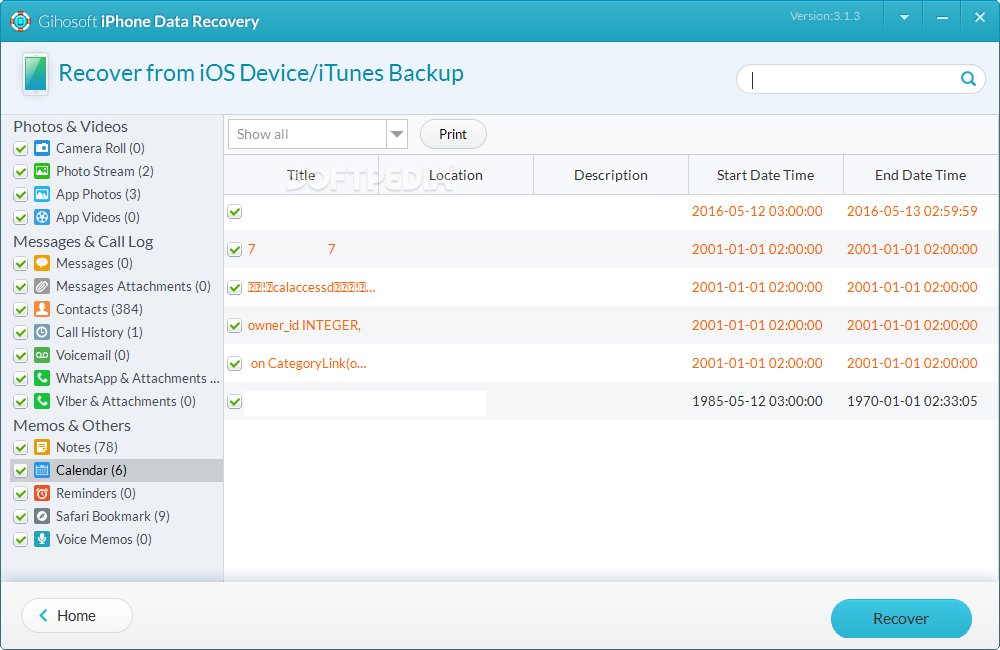
Task: Click the Safari Bookmark compass icon
Action: (x=42, y=516)
